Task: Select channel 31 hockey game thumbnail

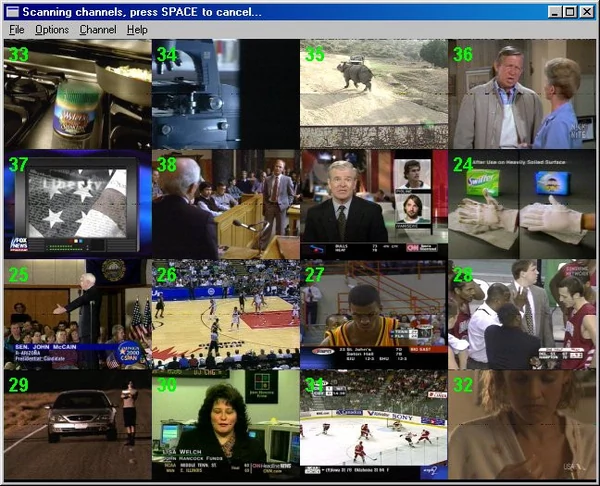Action: click(374, 425)
